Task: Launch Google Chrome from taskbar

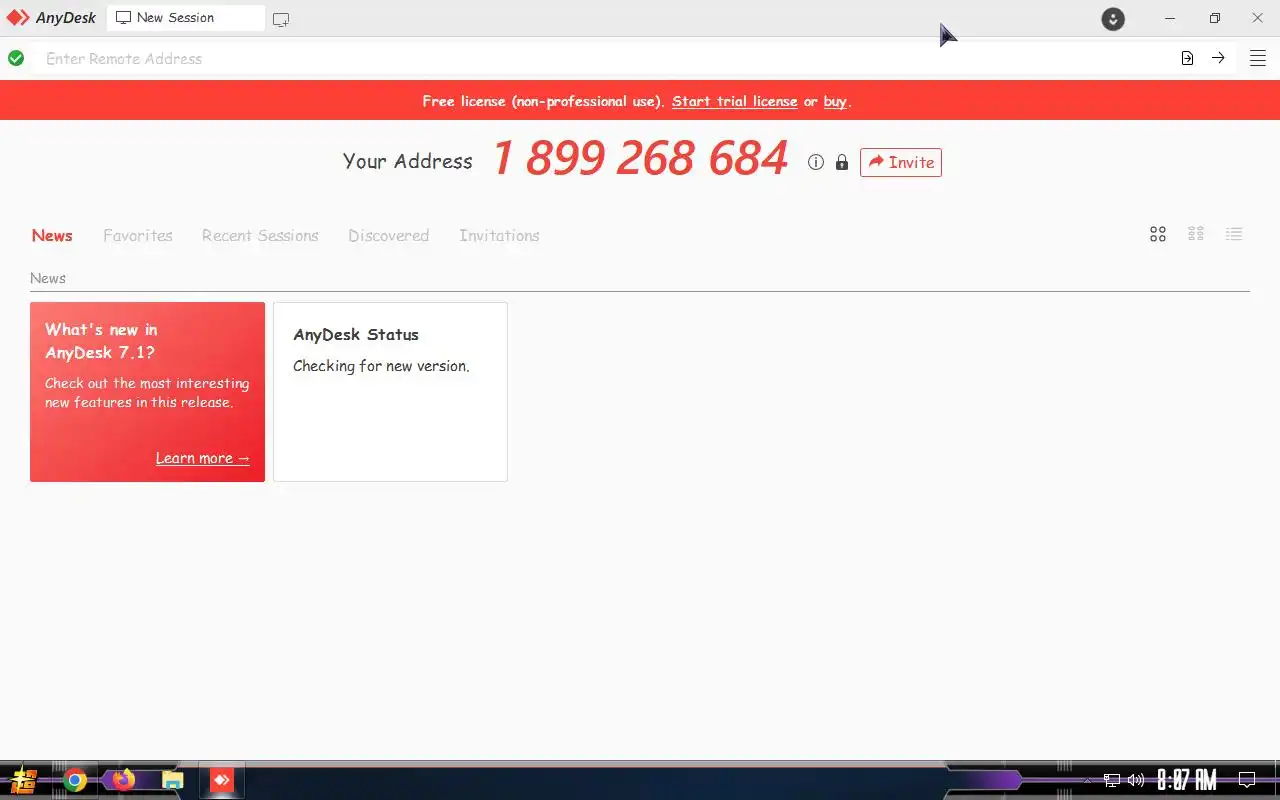Action: coord(75,780)
